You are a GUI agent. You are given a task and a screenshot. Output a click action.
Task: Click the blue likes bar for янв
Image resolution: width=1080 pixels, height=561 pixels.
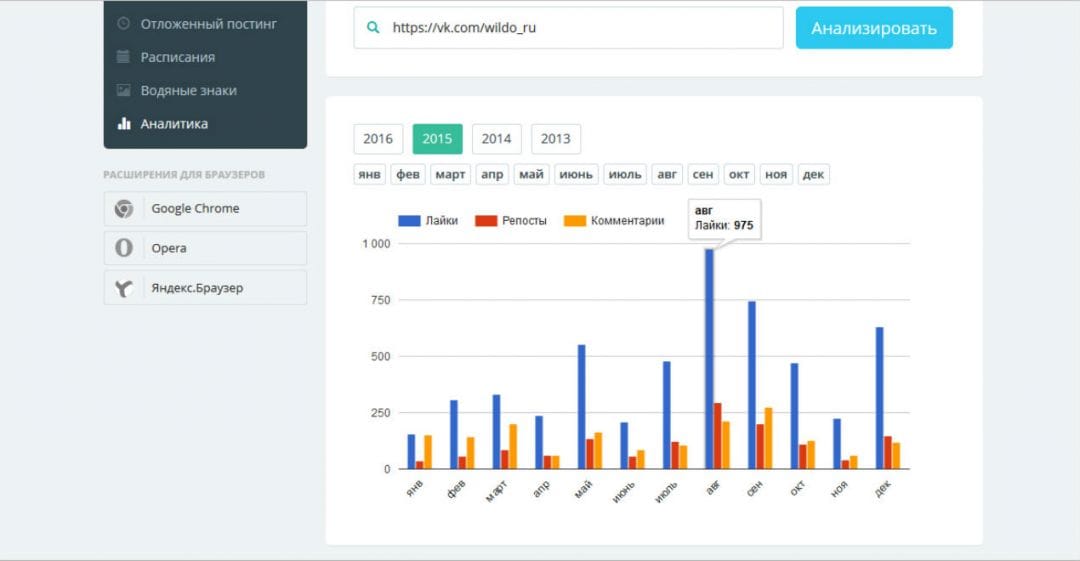[x=411, y=451]
